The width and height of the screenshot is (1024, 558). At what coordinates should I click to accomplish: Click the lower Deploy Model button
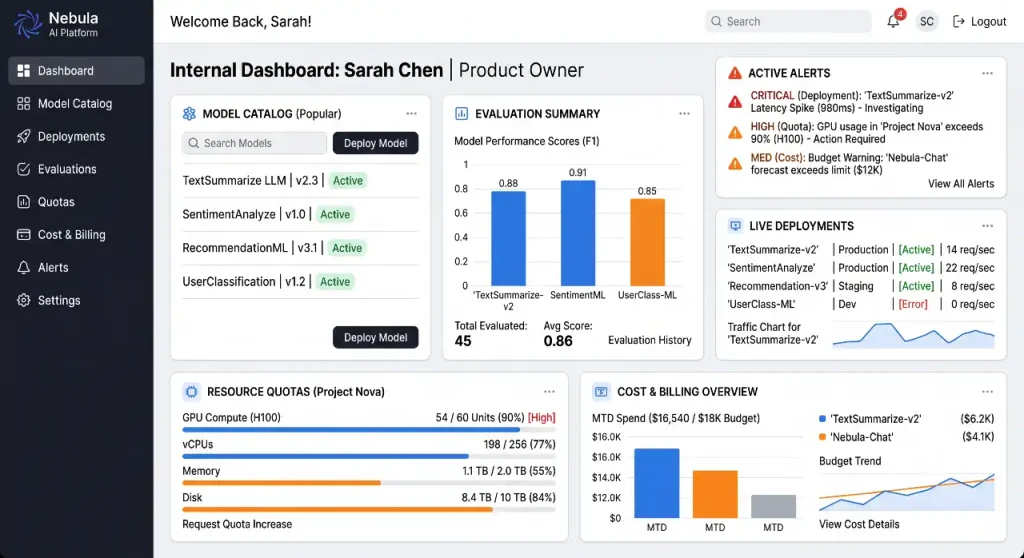(x=376, y=337)
